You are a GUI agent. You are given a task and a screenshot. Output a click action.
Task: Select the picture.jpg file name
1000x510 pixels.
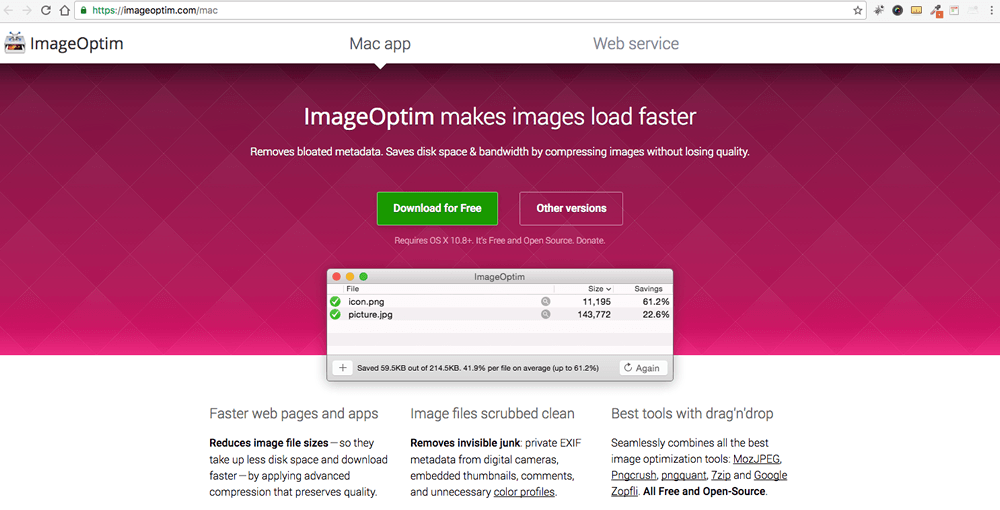point(371,314)
